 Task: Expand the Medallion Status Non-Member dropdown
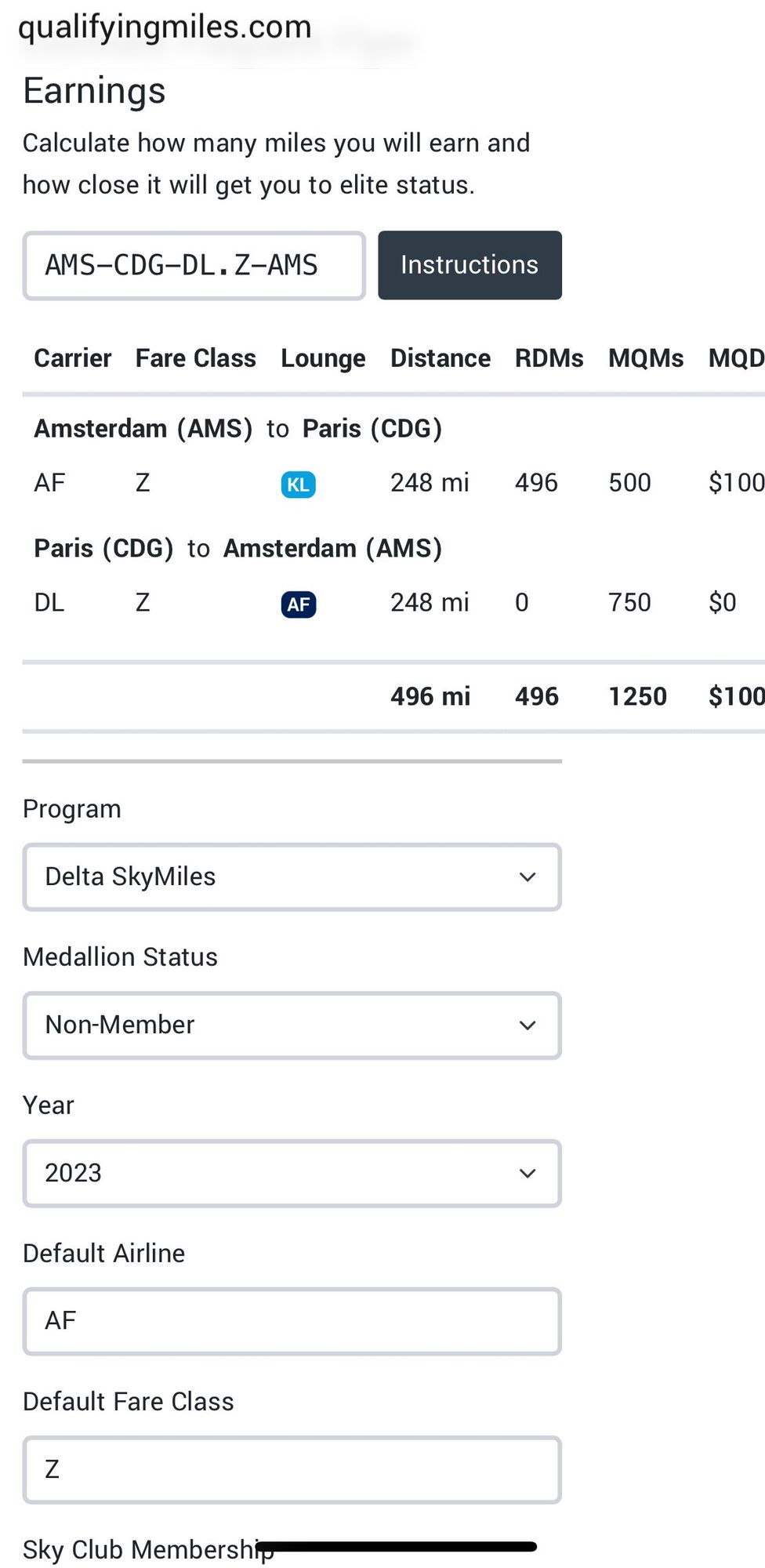pyautogui.click(x=292, y=1025)
